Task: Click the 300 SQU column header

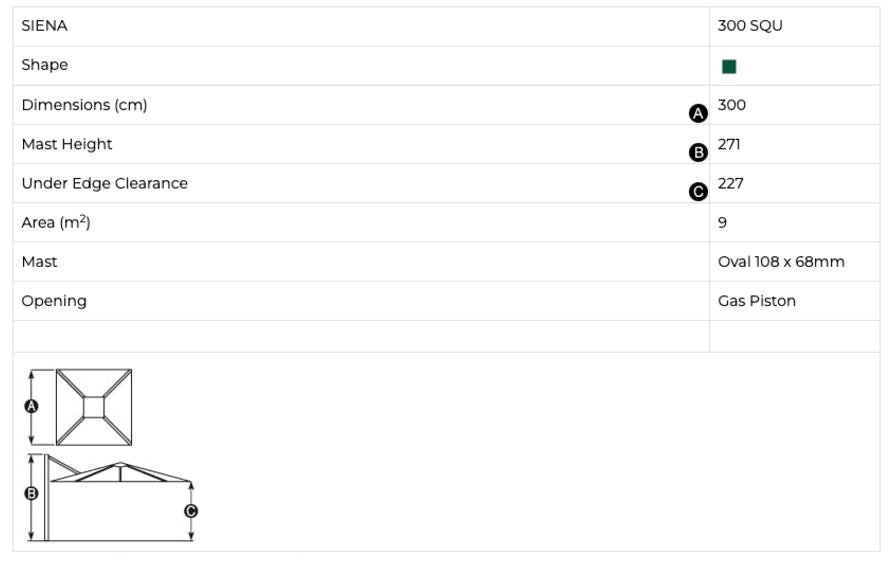Action: pyautogui.click(x=750, y=26)
